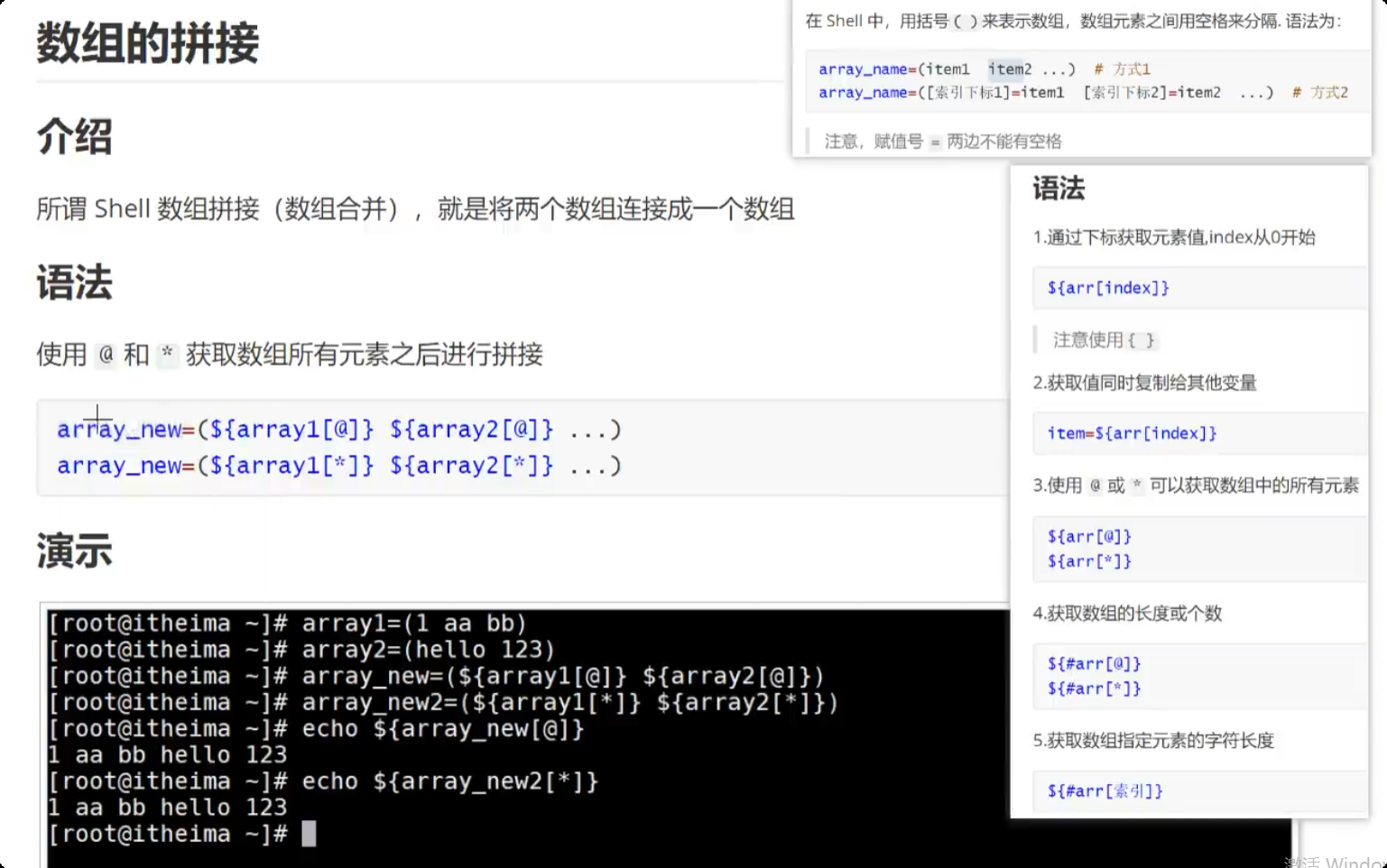Click item 1.通过下标获取元素值
Image resolution: width=1387 pixels, height=868 pixels.
click(x=1174, y=237)
